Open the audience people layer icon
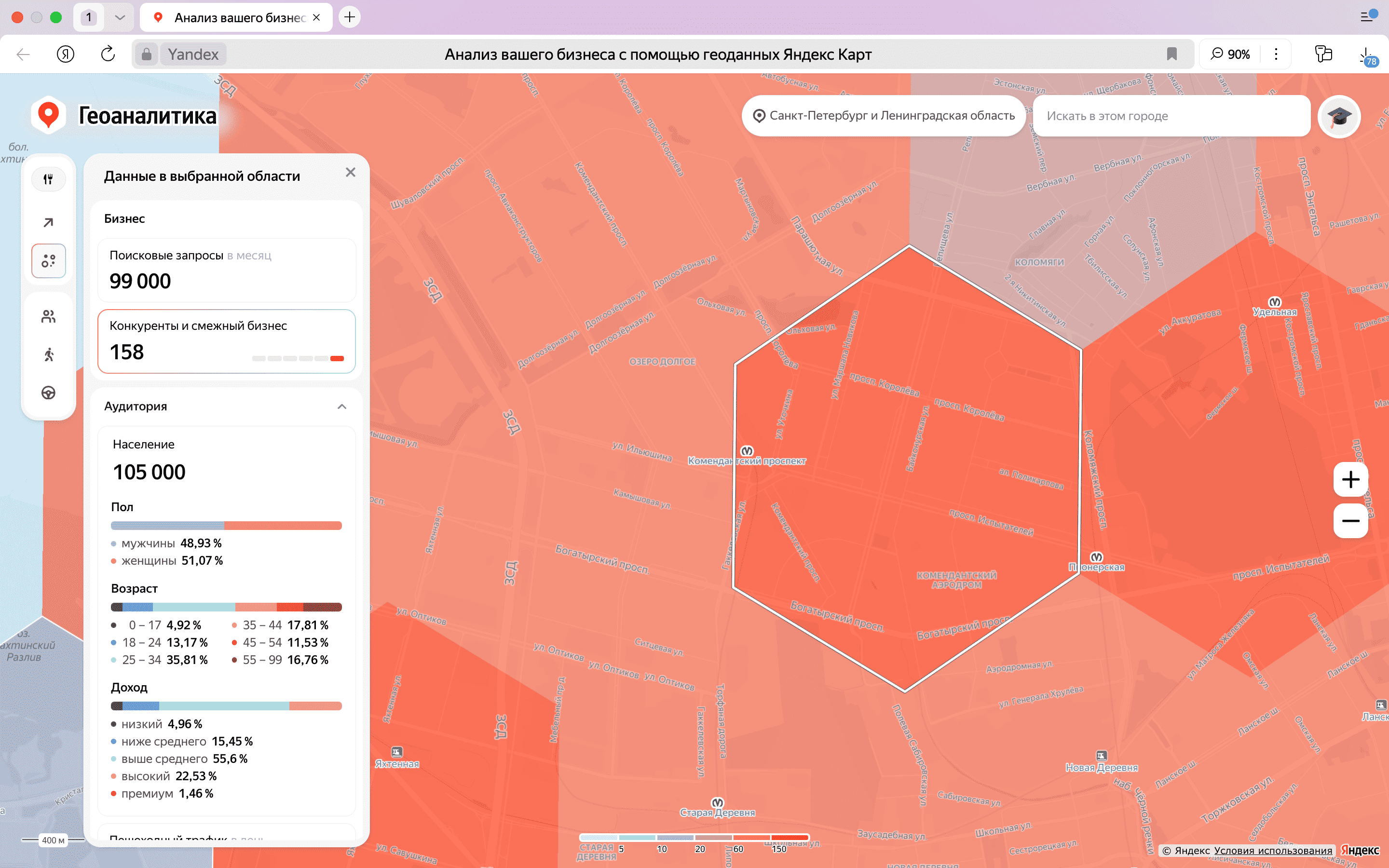 pos(48,316)
